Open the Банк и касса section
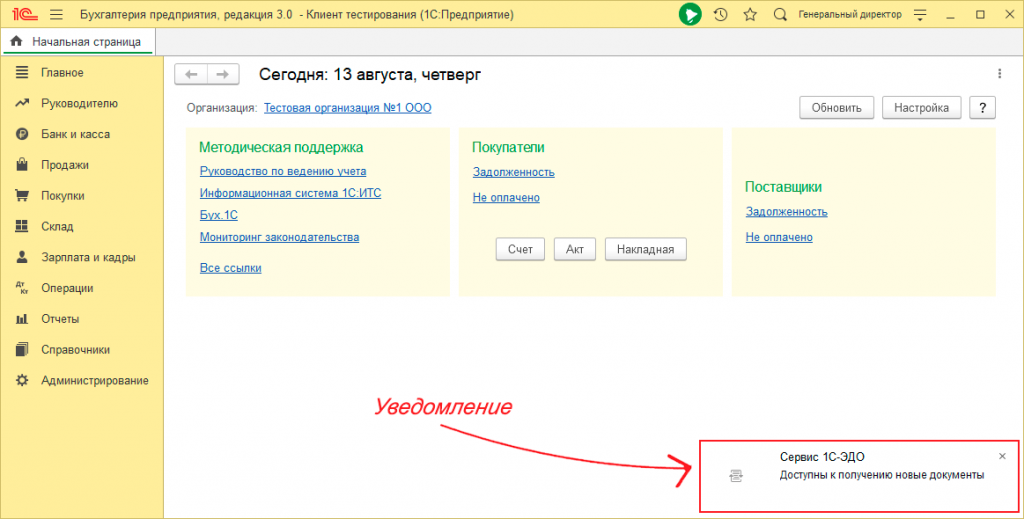 (75, 134)
